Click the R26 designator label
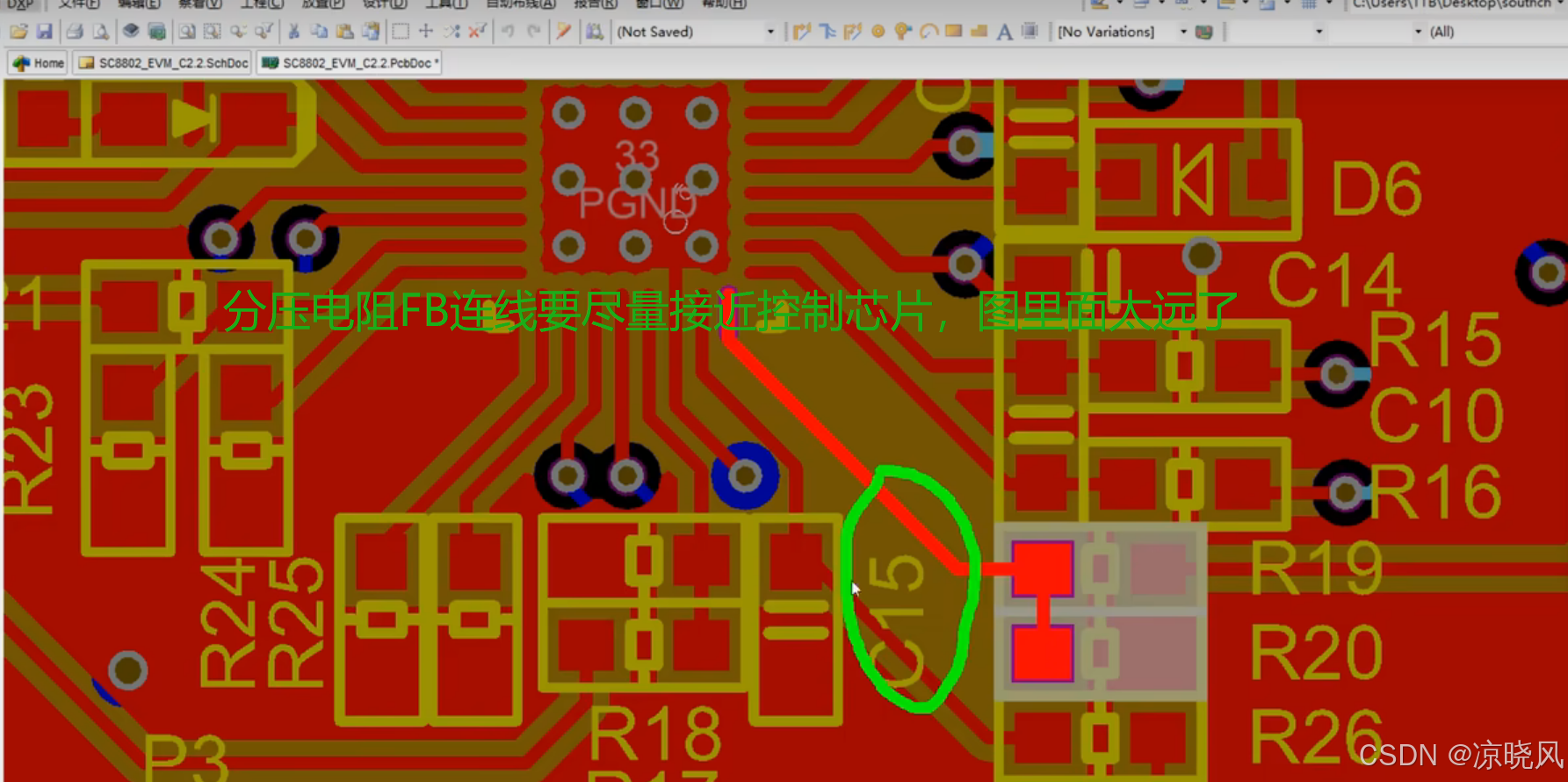This screenshot has width=1568, height=782. tap(1316, 735)
